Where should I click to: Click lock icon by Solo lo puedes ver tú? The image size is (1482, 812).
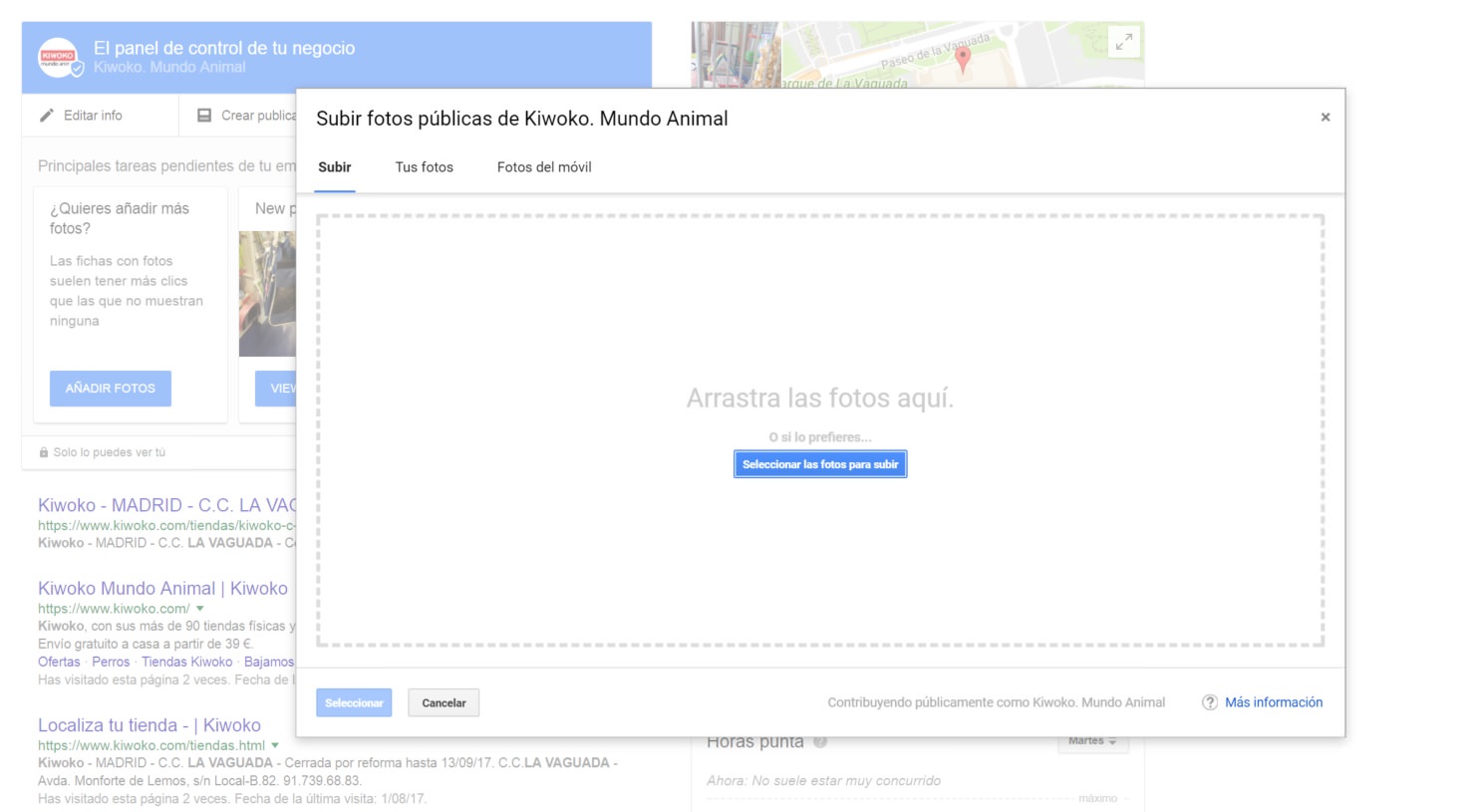[x=44, y=452]
